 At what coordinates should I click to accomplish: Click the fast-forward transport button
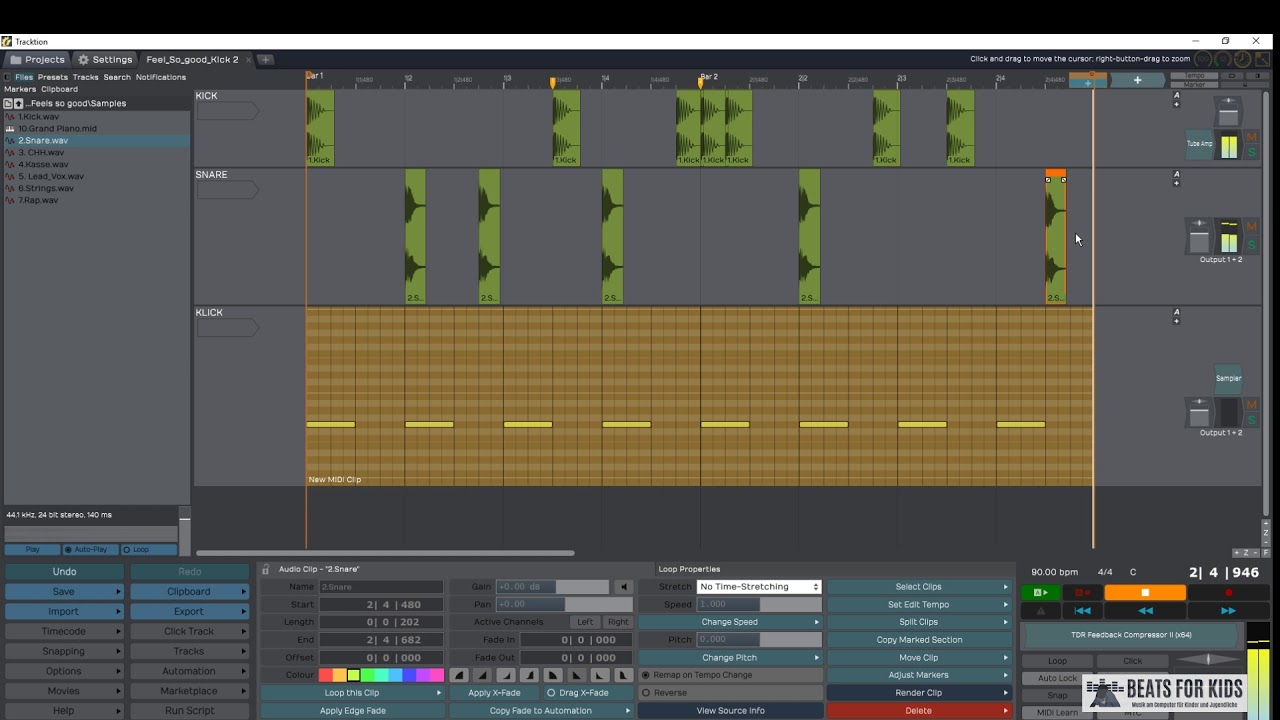1228,610
